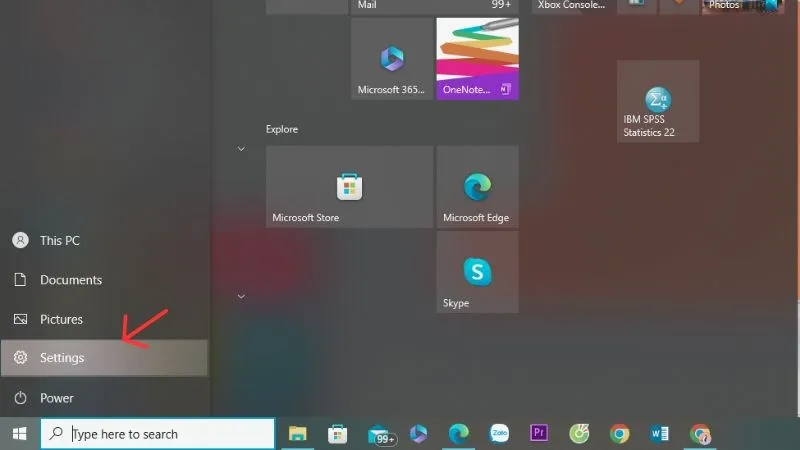This screenshot has height=450, width=800.
Task: Launch the Skype tile
Action: click(477, 272)
